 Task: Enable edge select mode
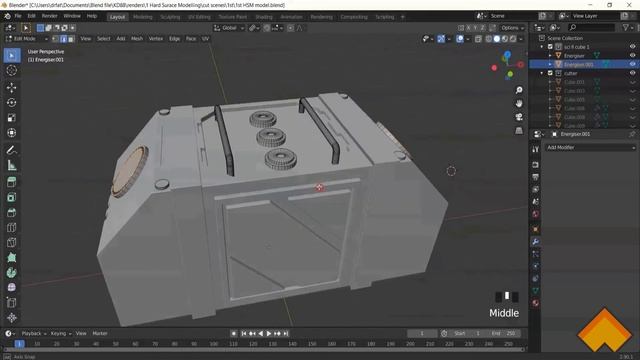pyautogui.click(x=64, y=39)
